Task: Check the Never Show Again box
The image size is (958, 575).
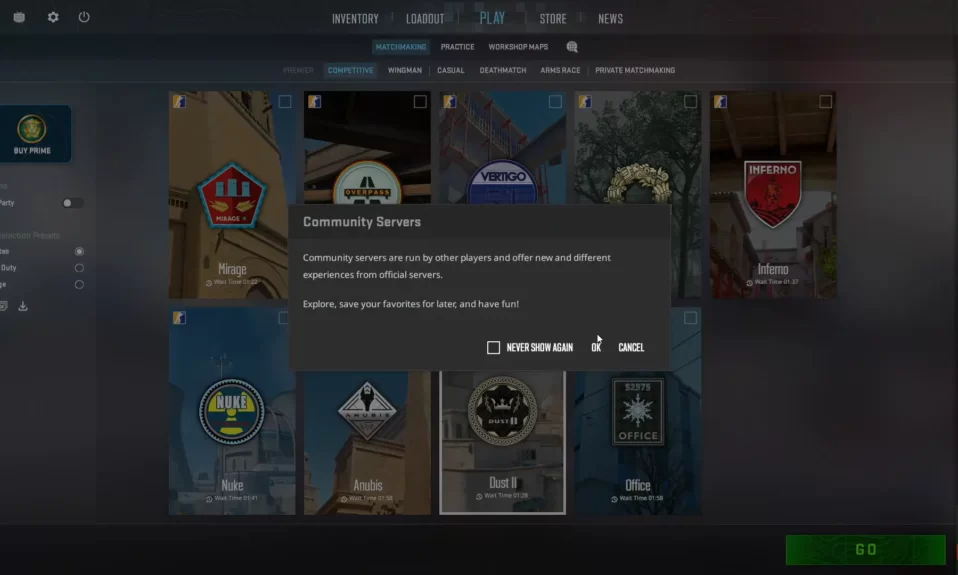Action: [x=493, y=348]
